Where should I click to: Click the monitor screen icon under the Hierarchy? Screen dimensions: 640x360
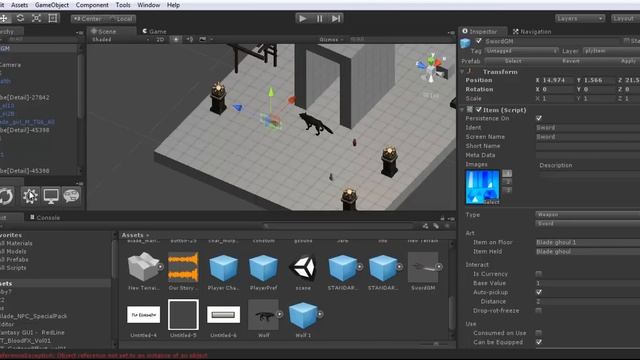coord(51,196)
